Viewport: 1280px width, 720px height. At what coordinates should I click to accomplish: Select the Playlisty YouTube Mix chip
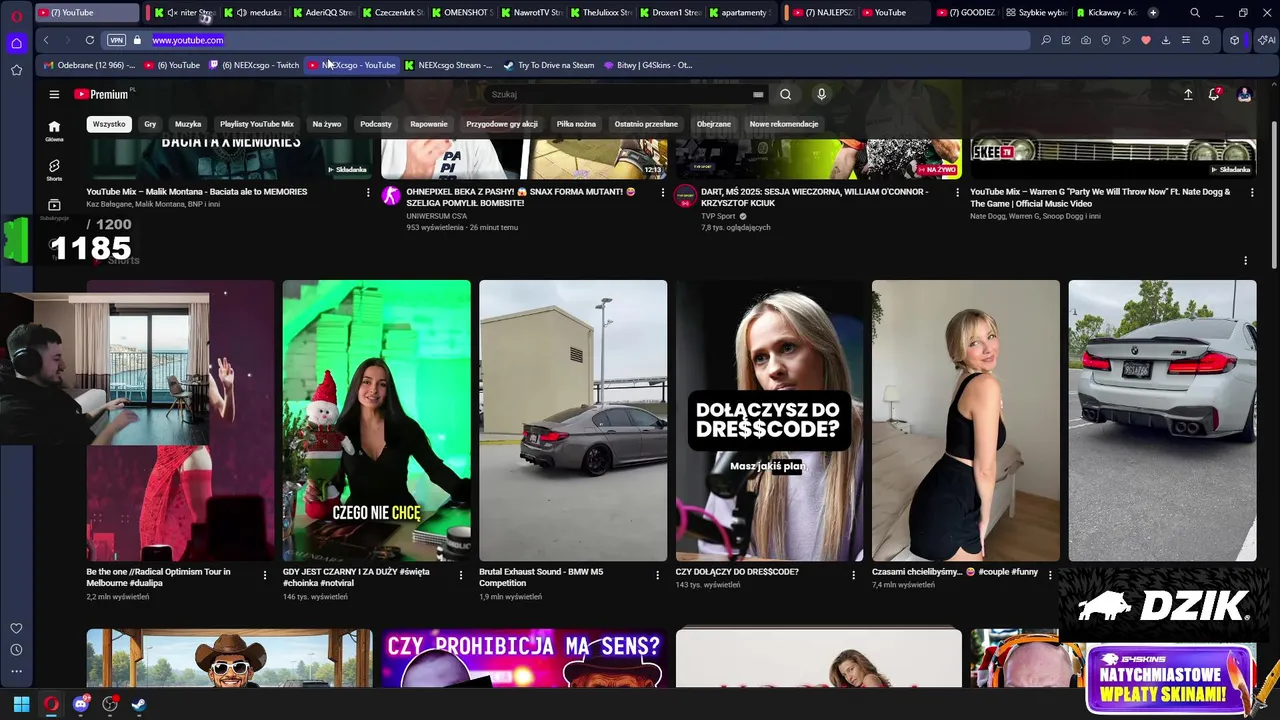[257, 124]
